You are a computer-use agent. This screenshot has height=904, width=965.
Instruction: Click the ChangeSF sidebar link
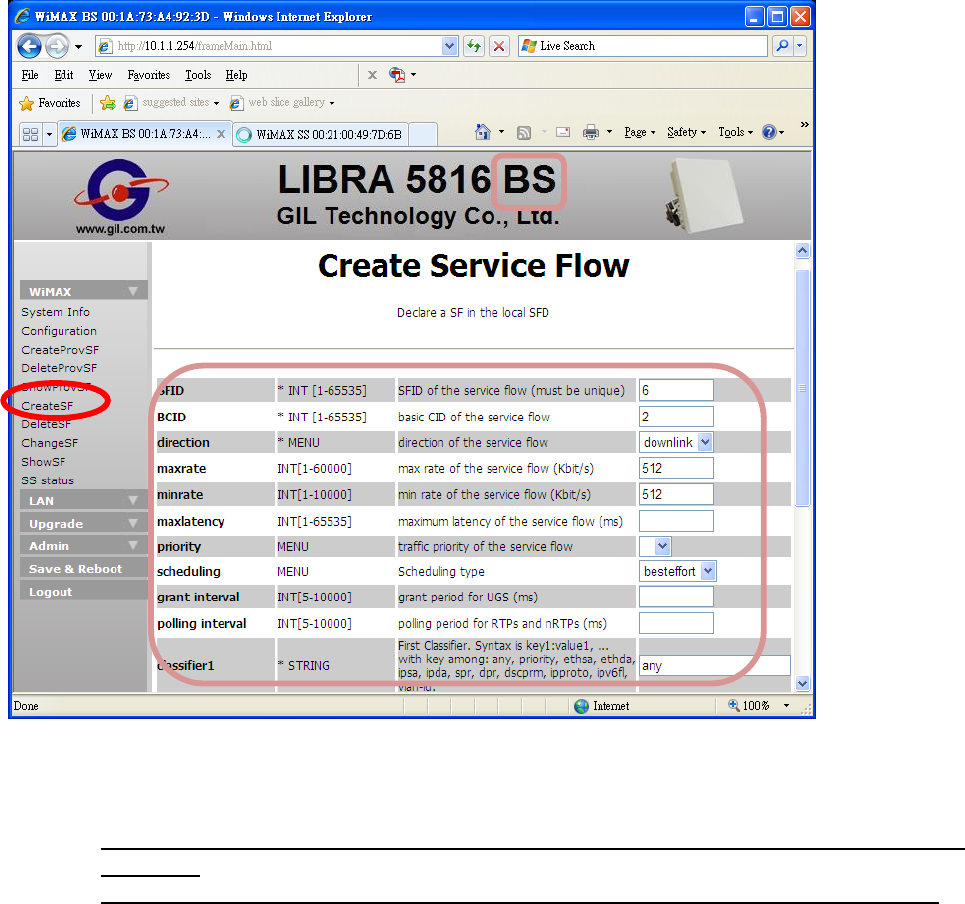click(50, 443)
